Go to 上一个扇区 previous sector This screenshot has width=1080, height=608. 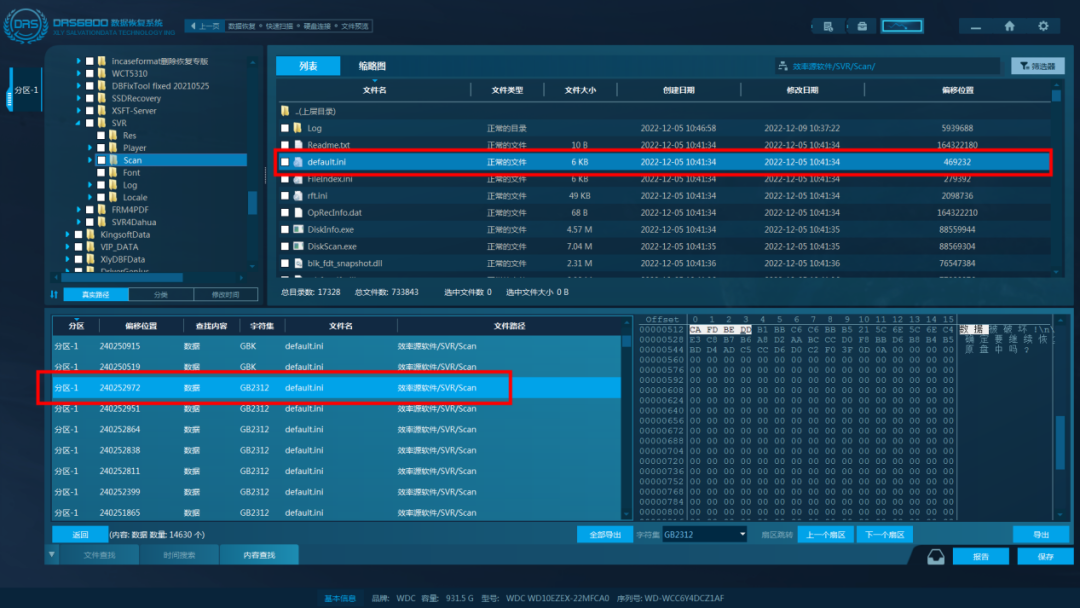point(825,534)
